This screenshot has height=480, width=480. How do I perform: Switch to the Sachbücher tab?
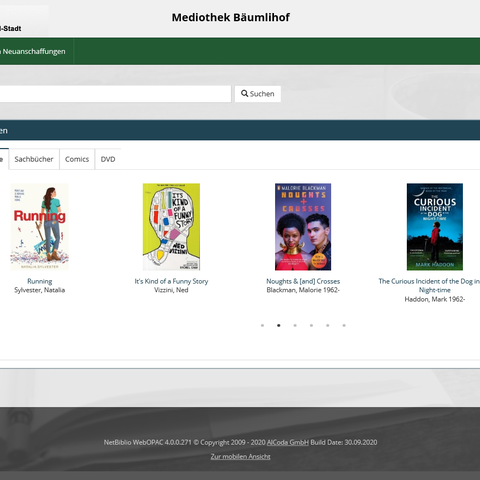(x=34, y=159)
